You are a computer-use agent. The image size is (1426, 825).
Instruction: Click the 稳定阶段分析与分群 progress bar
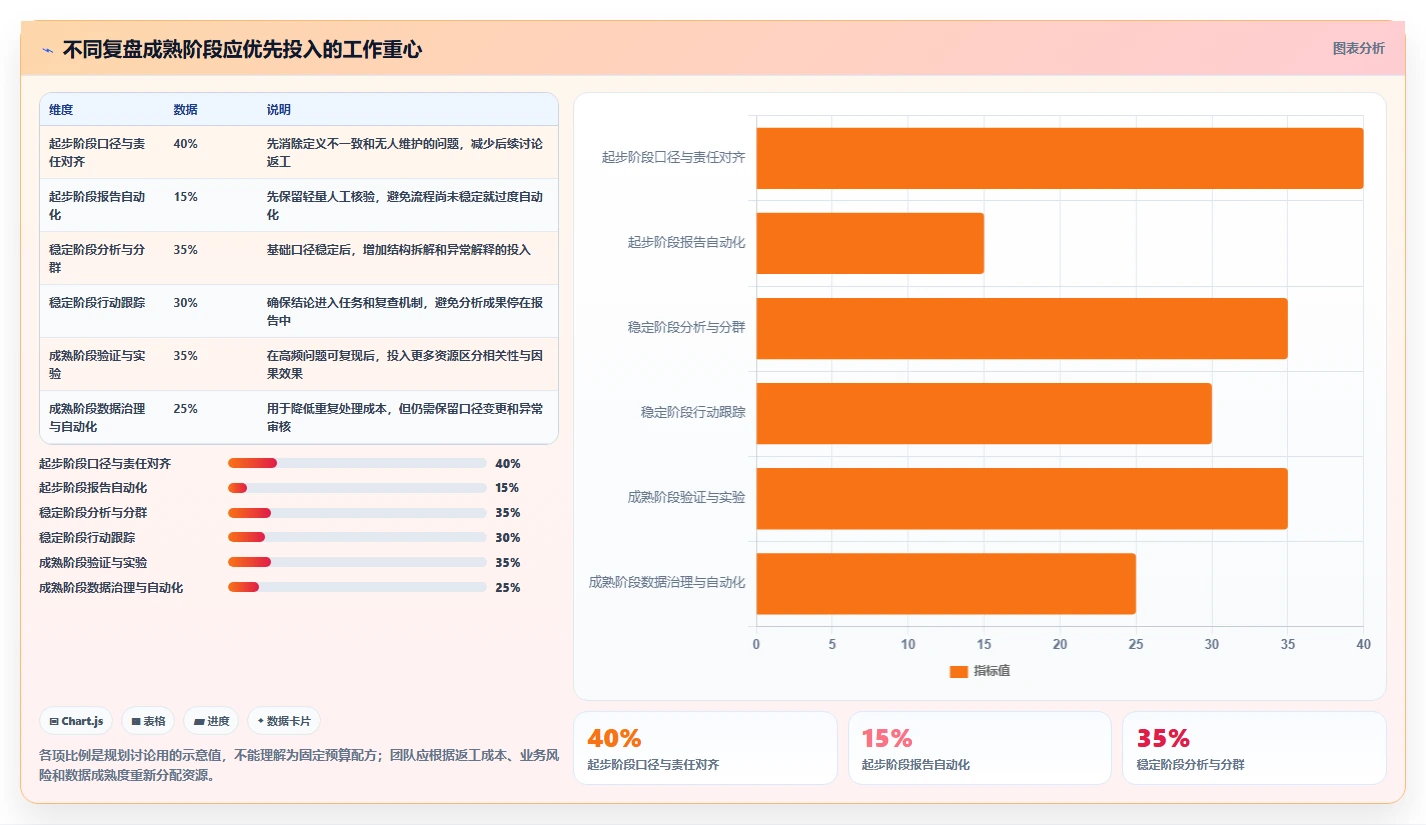point(357,513)
